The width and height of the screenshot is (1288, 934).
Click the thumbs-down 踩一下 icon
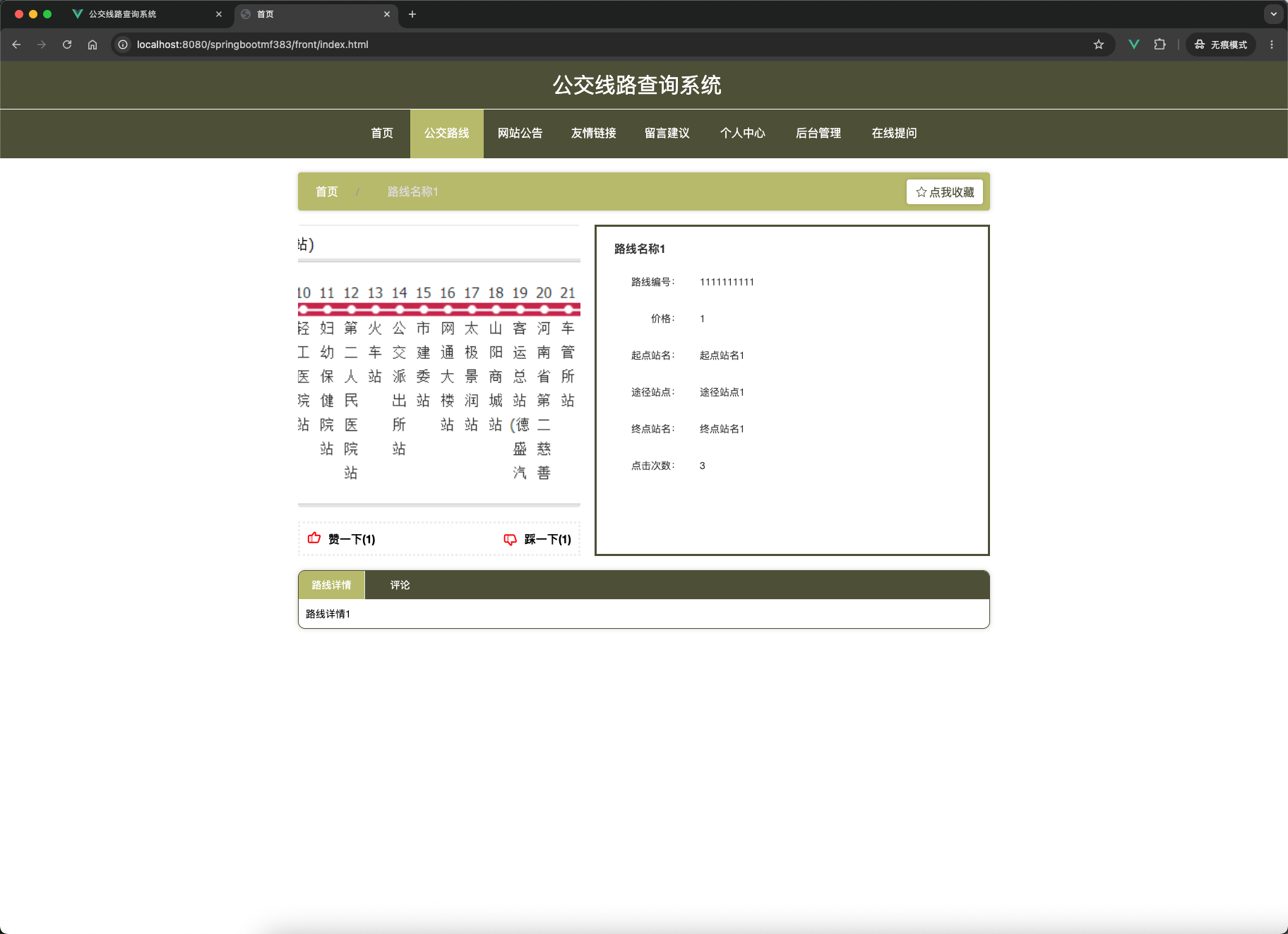click(510, 539)
